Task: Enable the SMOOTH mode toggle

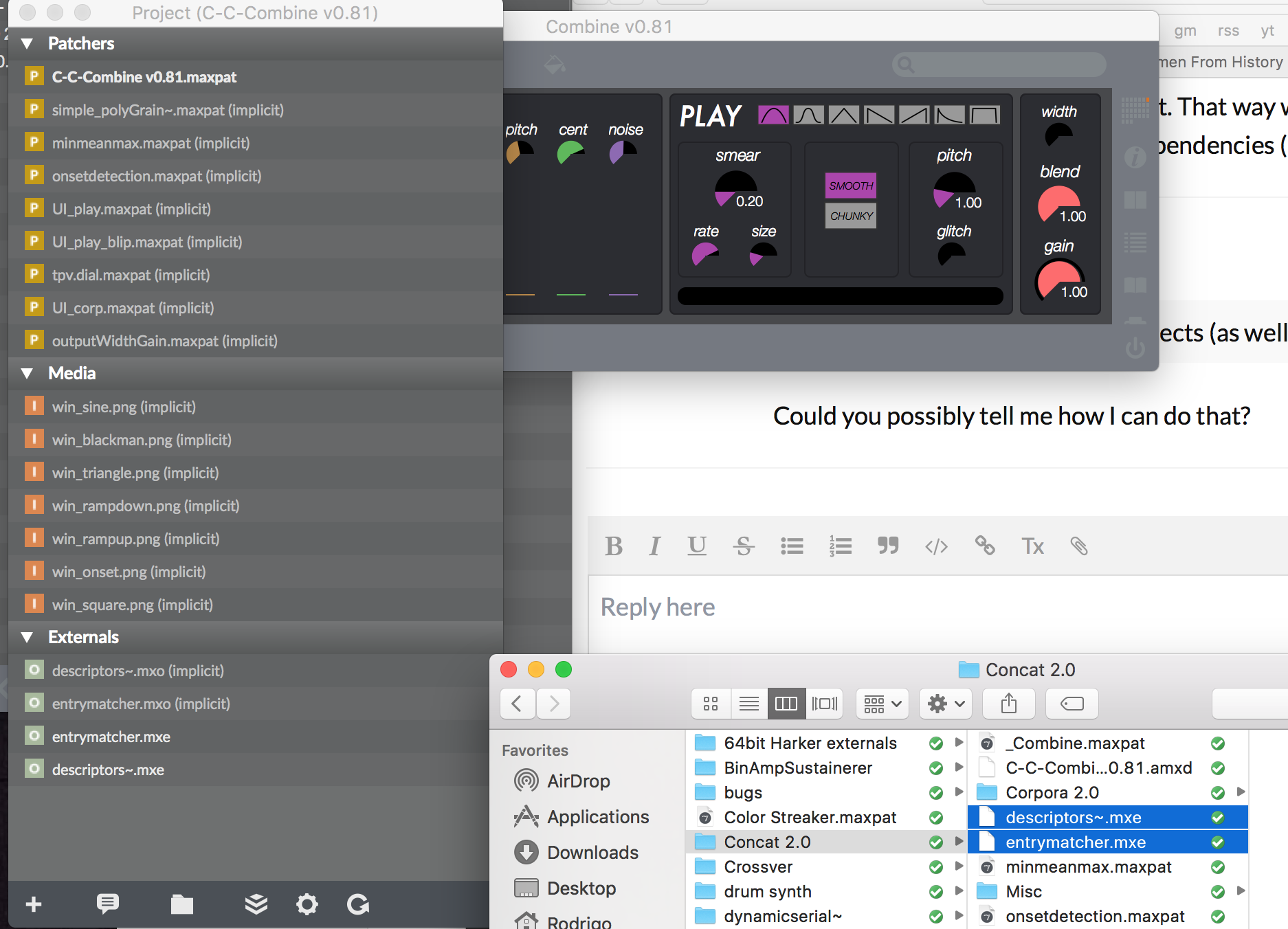Action: click(851, 186)
